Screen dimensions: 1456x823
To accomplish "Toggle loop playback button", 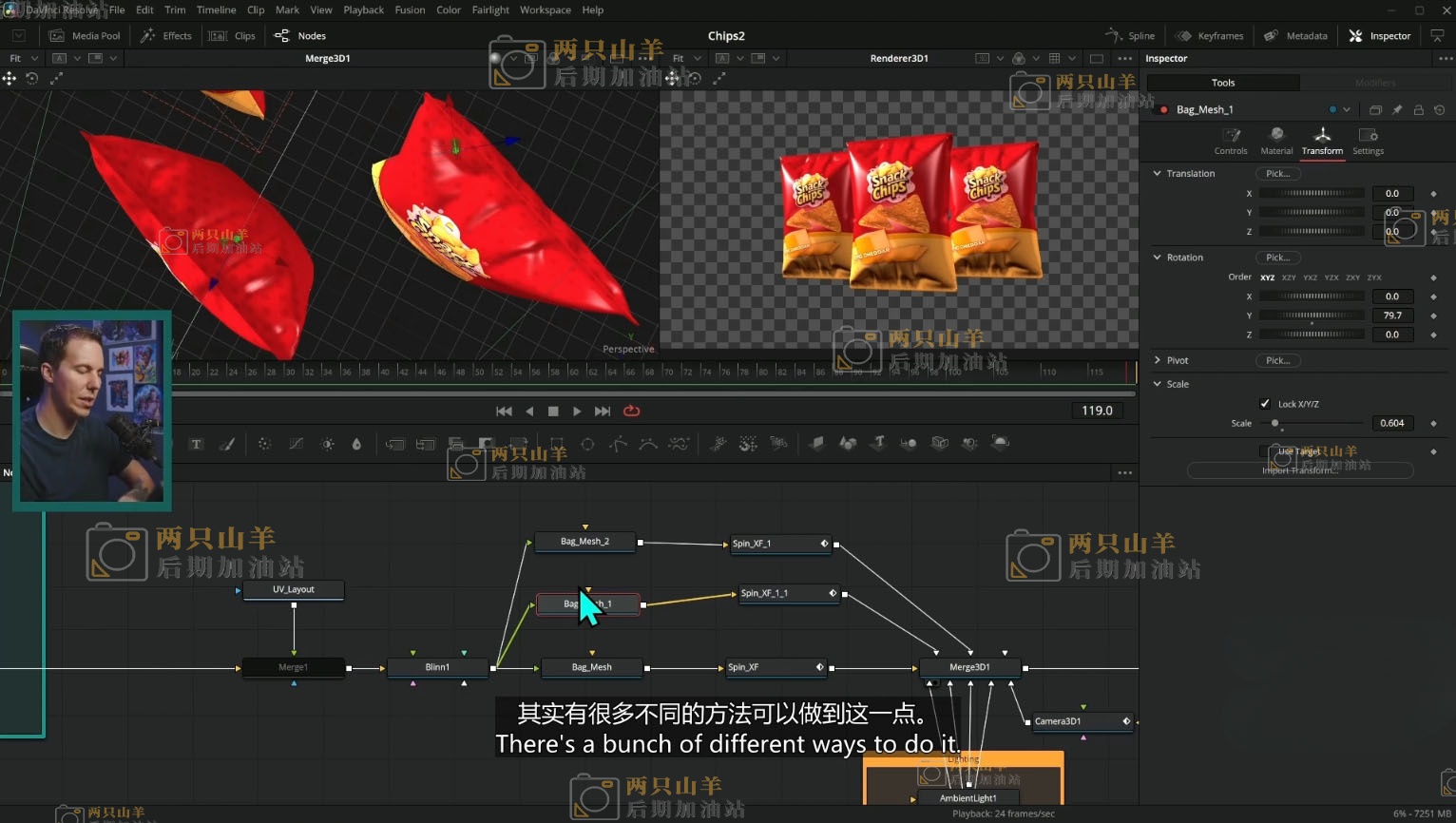I will pos(631,411).
